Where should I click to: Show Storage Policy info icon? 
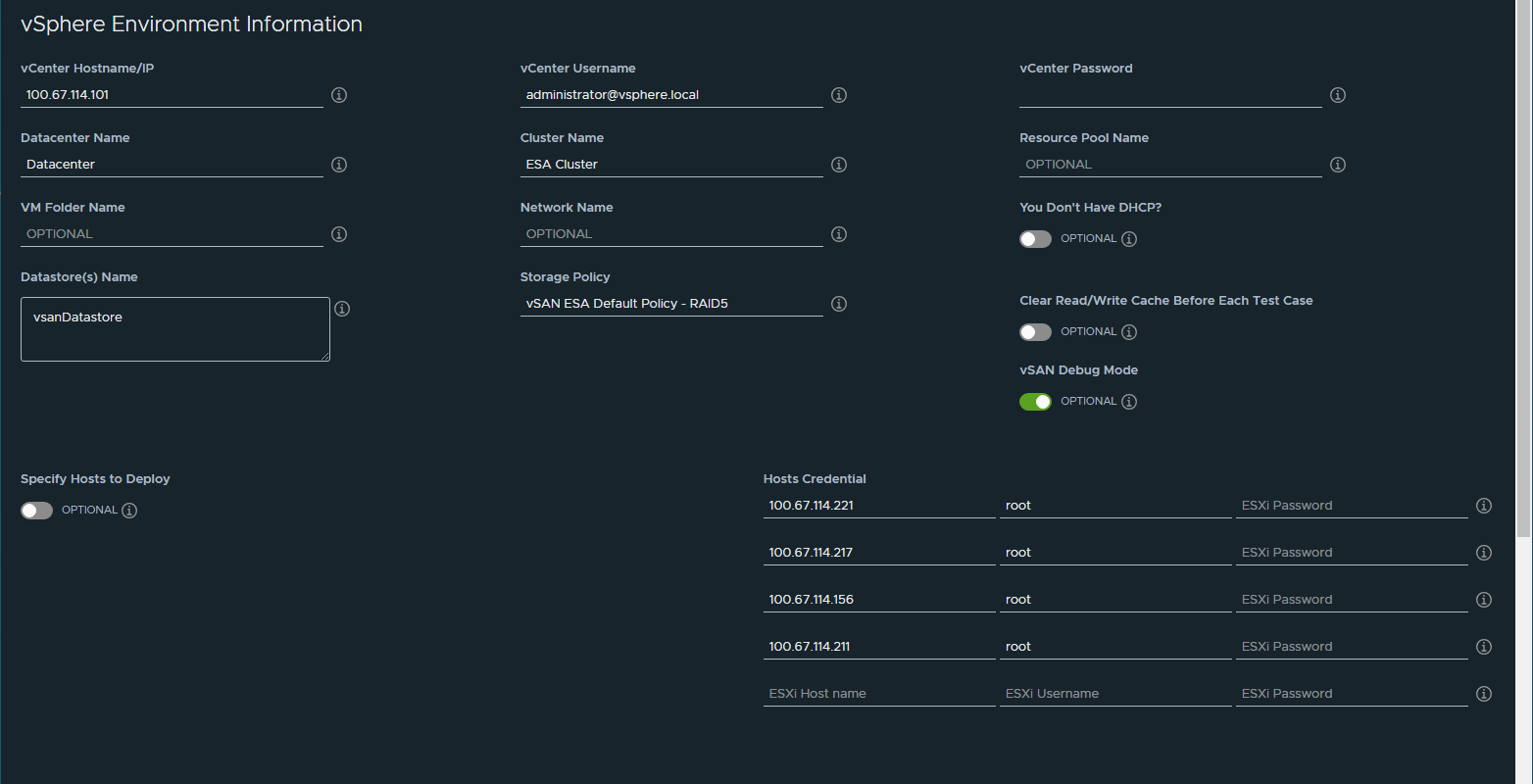point(839,304)
